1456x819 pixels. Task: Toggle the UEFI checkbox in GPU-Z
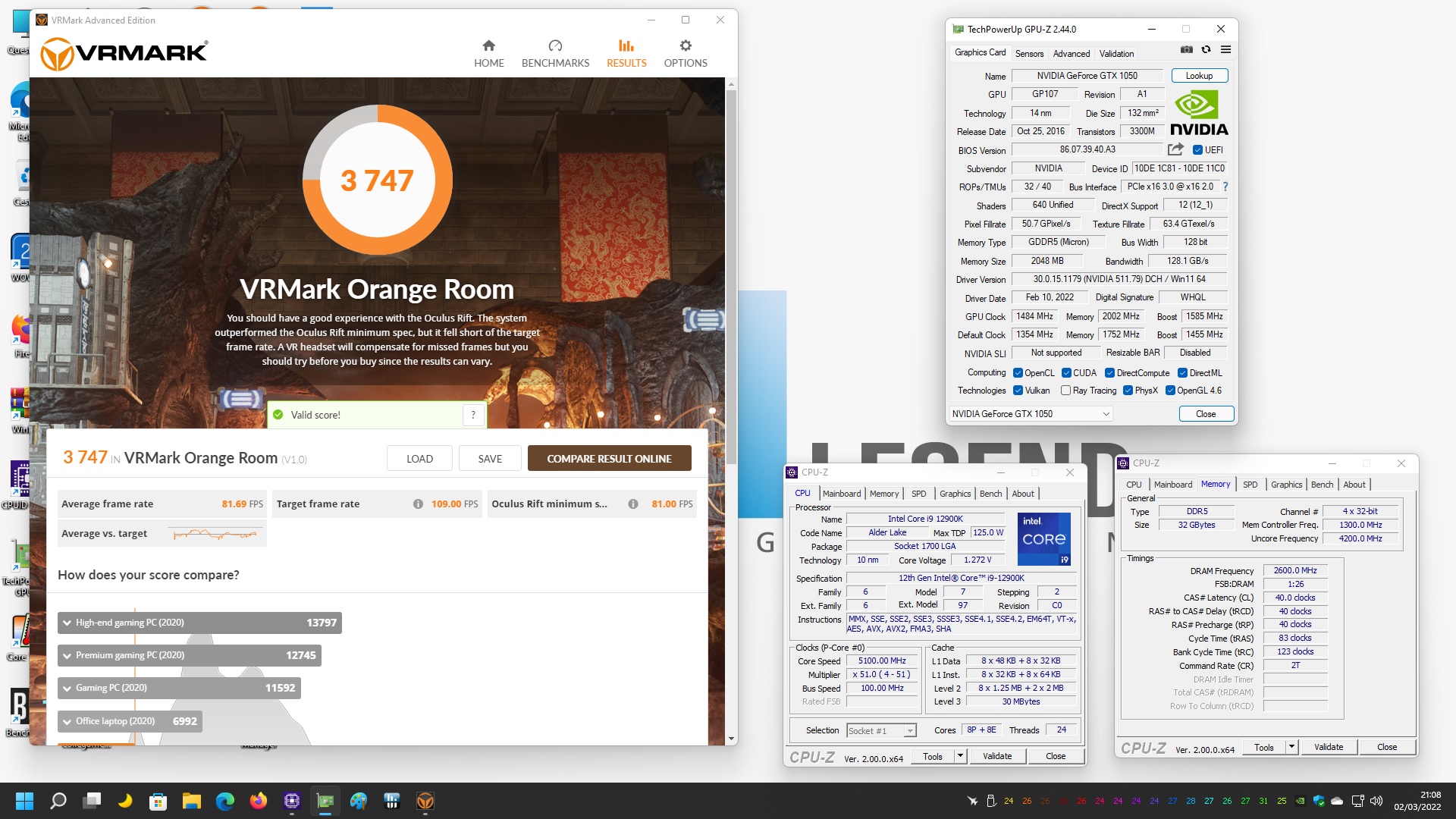coord(1197,150)
